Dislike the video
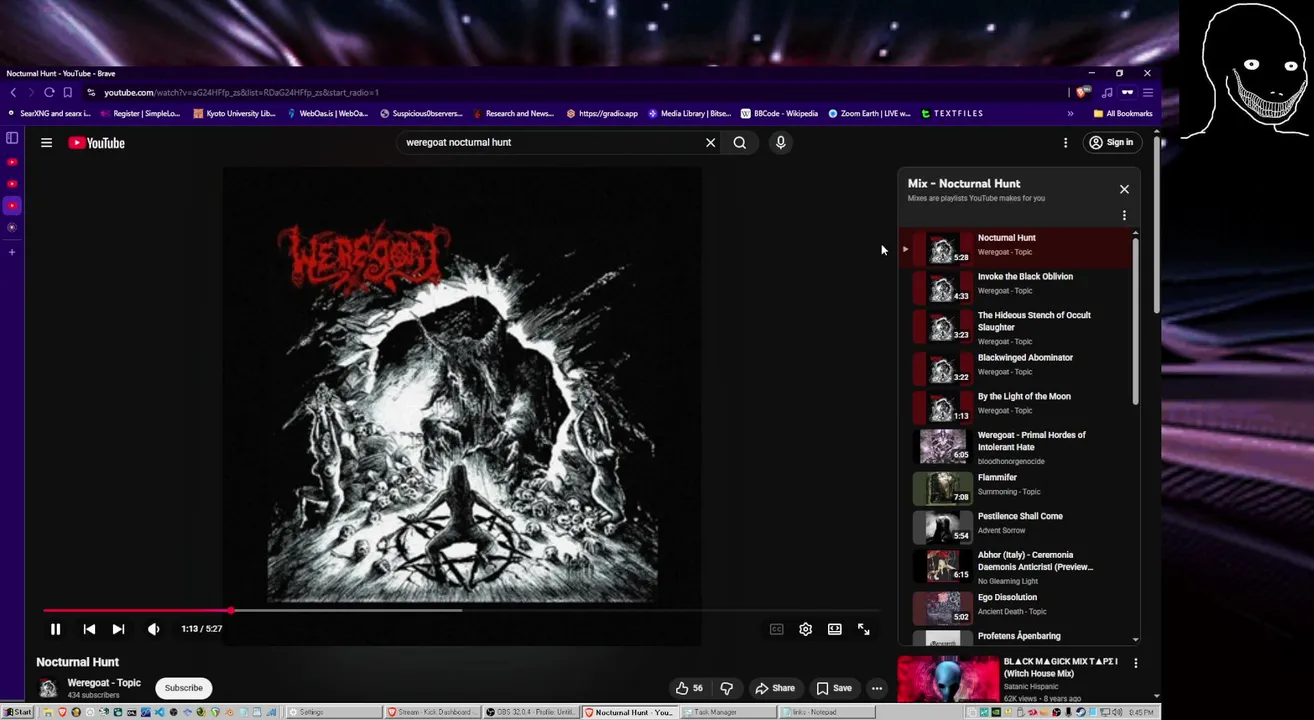The image size is (1314, 720). point(727,688)
